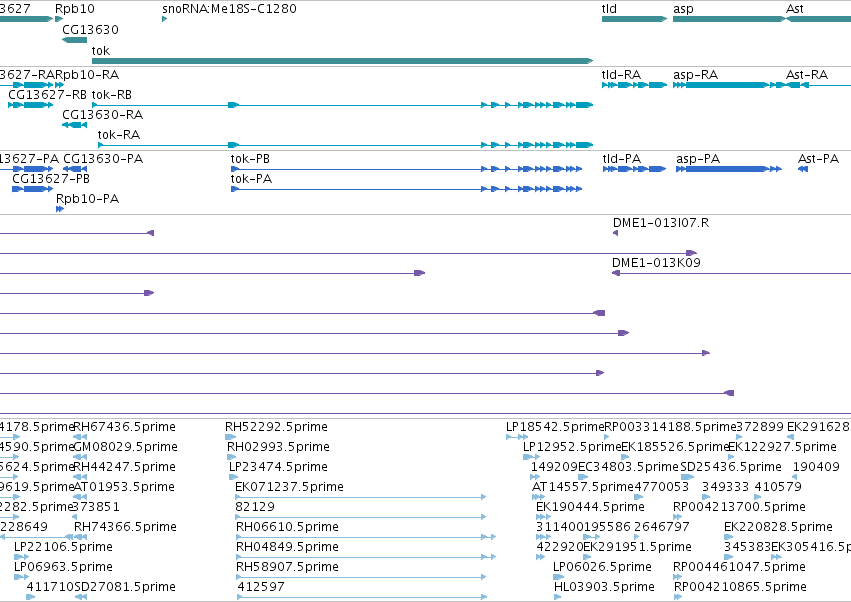
Task: Click EST AT14557.5prime
Action: pos(583,487)
